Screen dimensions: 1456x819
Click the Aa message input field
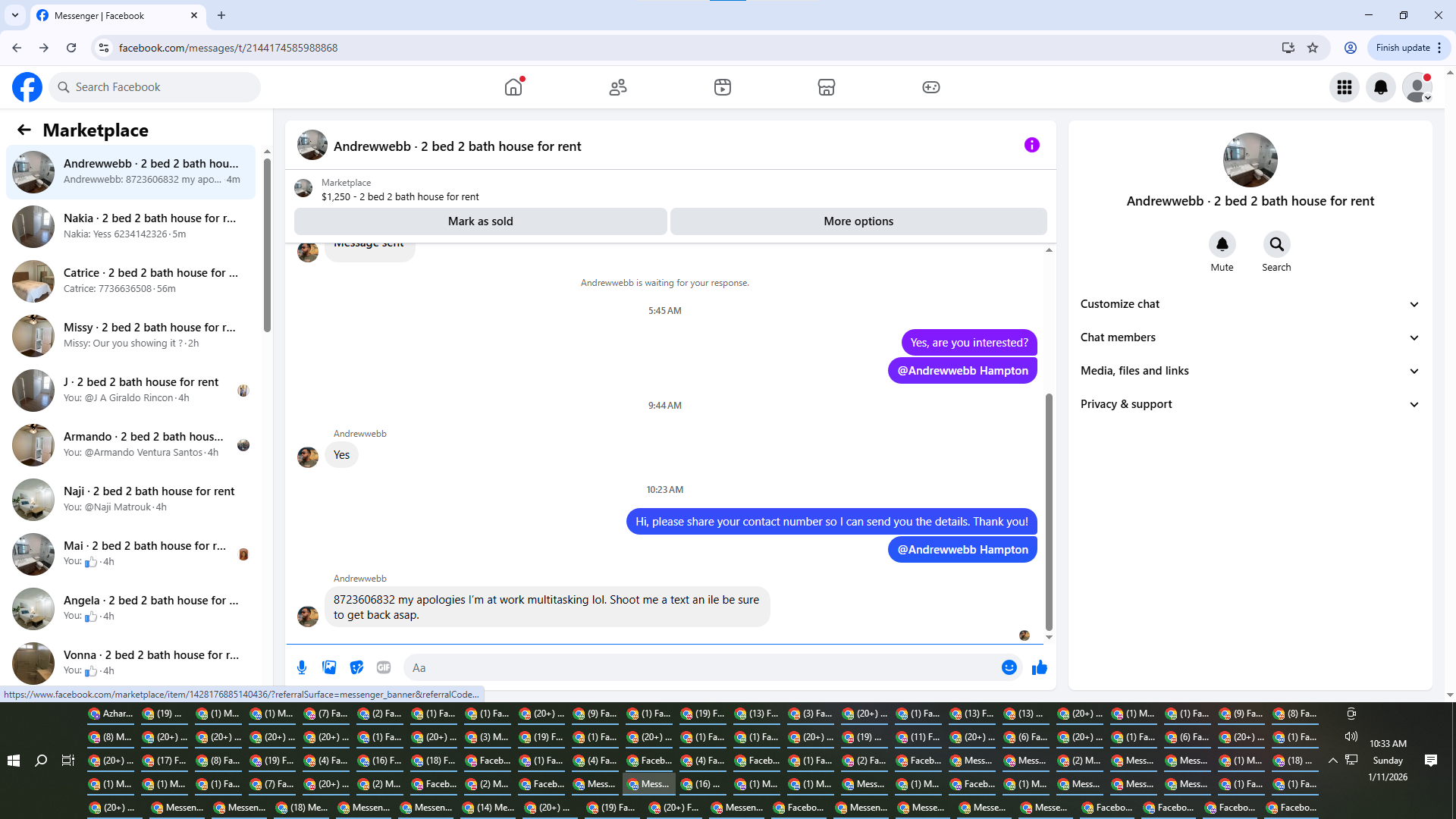702,667
